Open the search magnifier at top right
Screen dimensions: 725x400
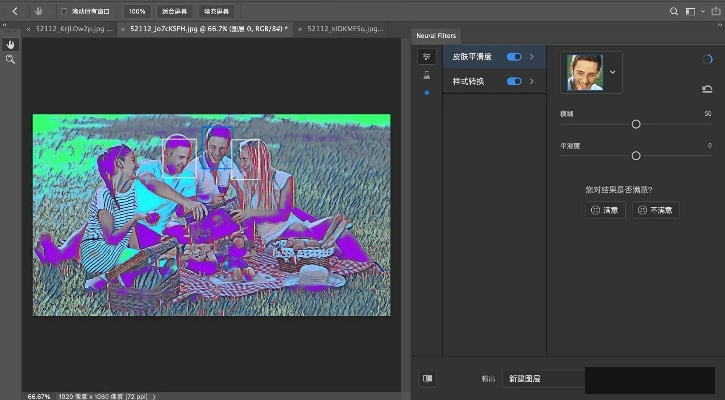point(674,11)
